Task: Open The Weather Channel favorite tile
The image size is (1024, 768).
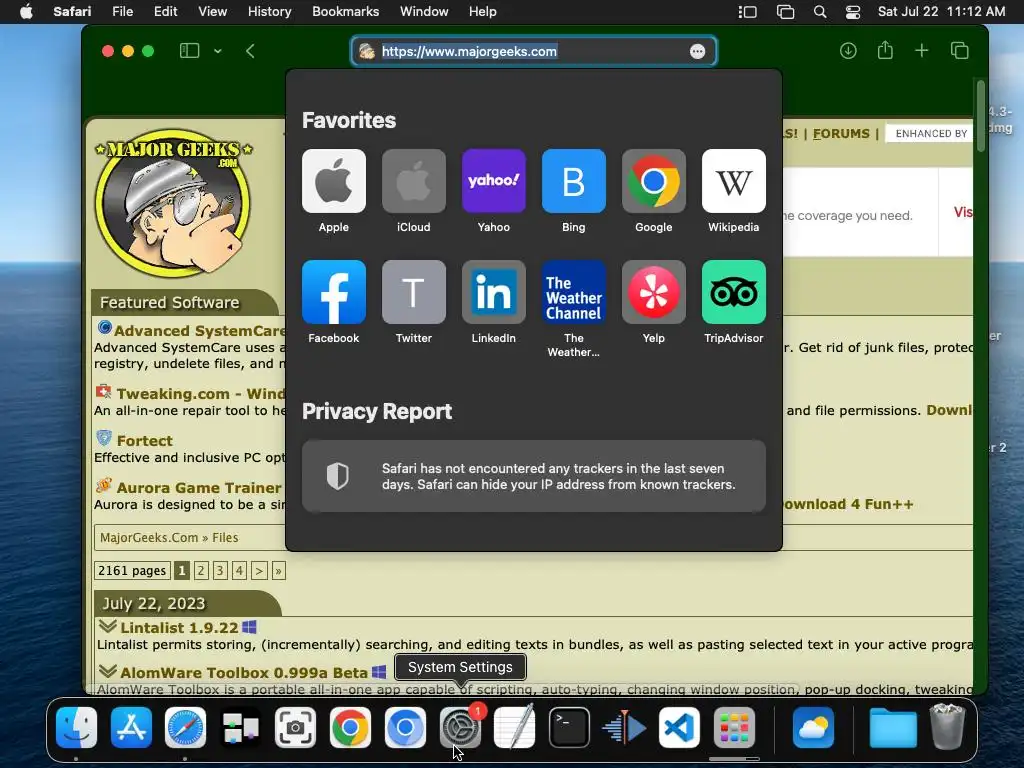Action: pyautogui.click(x=573, y=292)
